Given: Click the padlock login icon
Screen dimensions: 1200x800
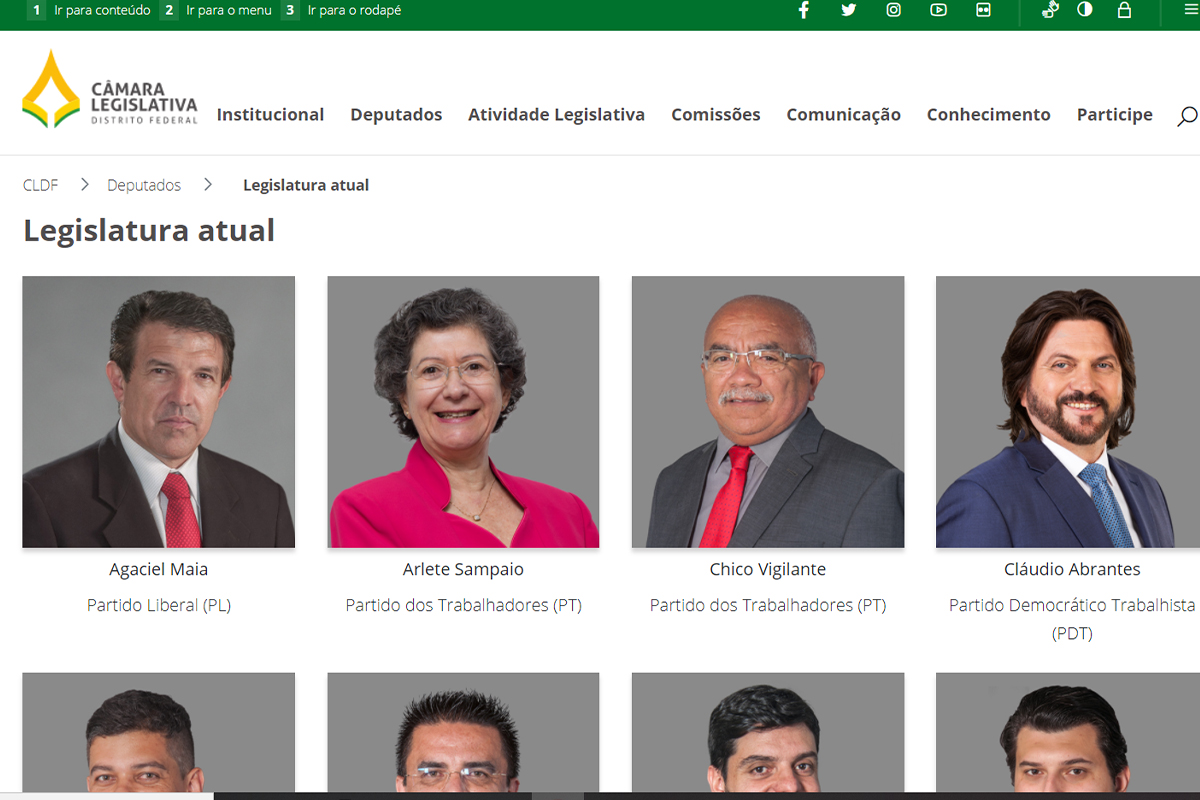Looking at the screenshot, I should pyautogui.click(x=1124, y=10).
